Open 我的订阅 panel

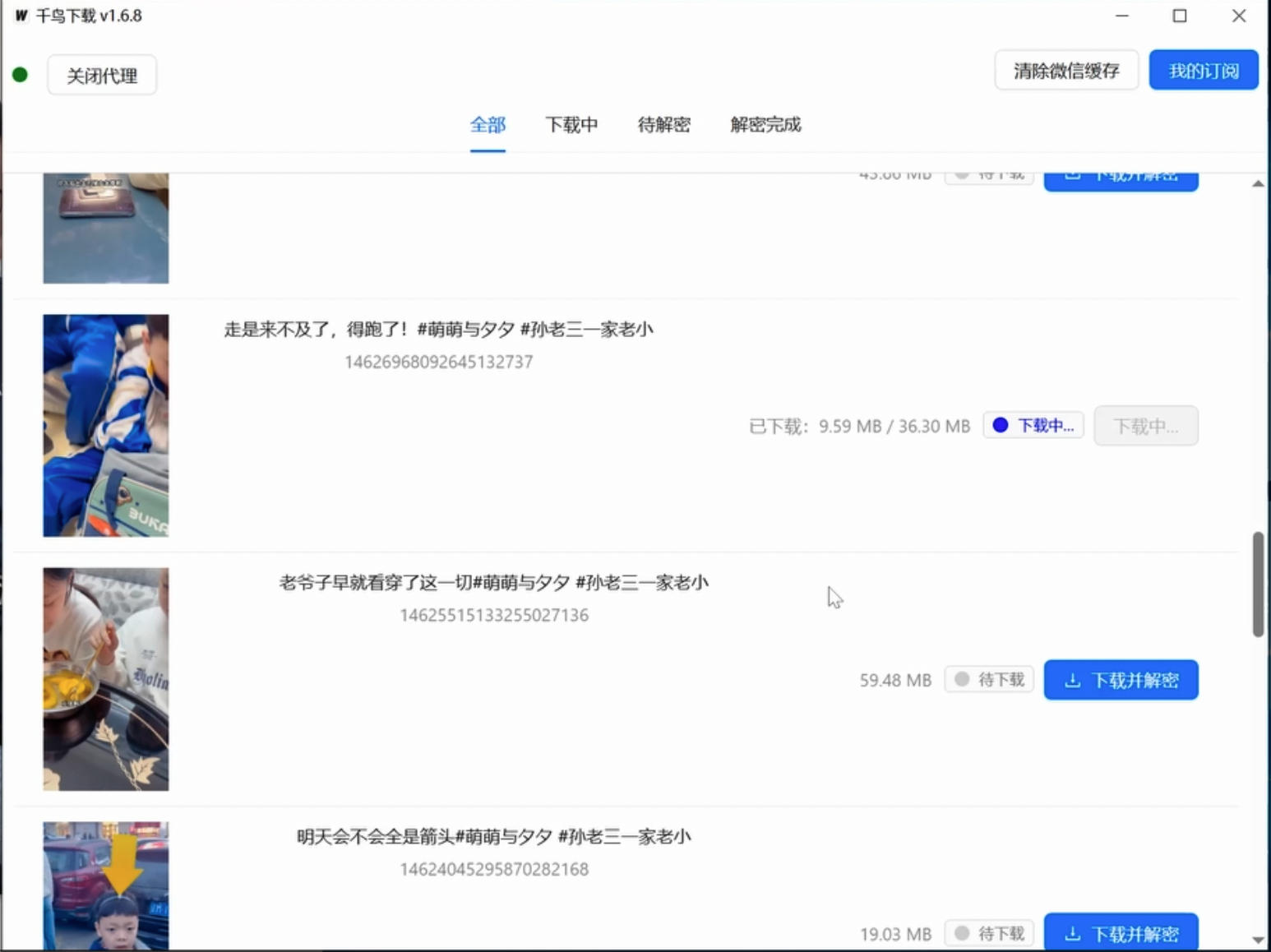click(1203, 70)
